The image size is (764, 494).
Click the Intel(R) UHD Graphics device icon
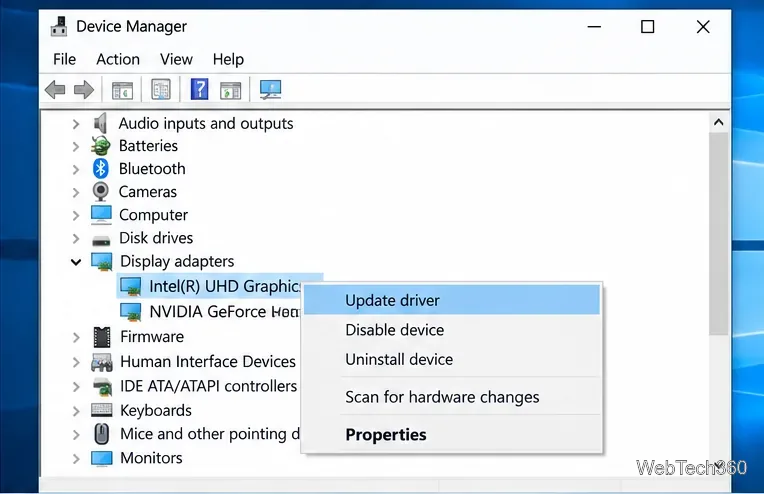[131, 286]
